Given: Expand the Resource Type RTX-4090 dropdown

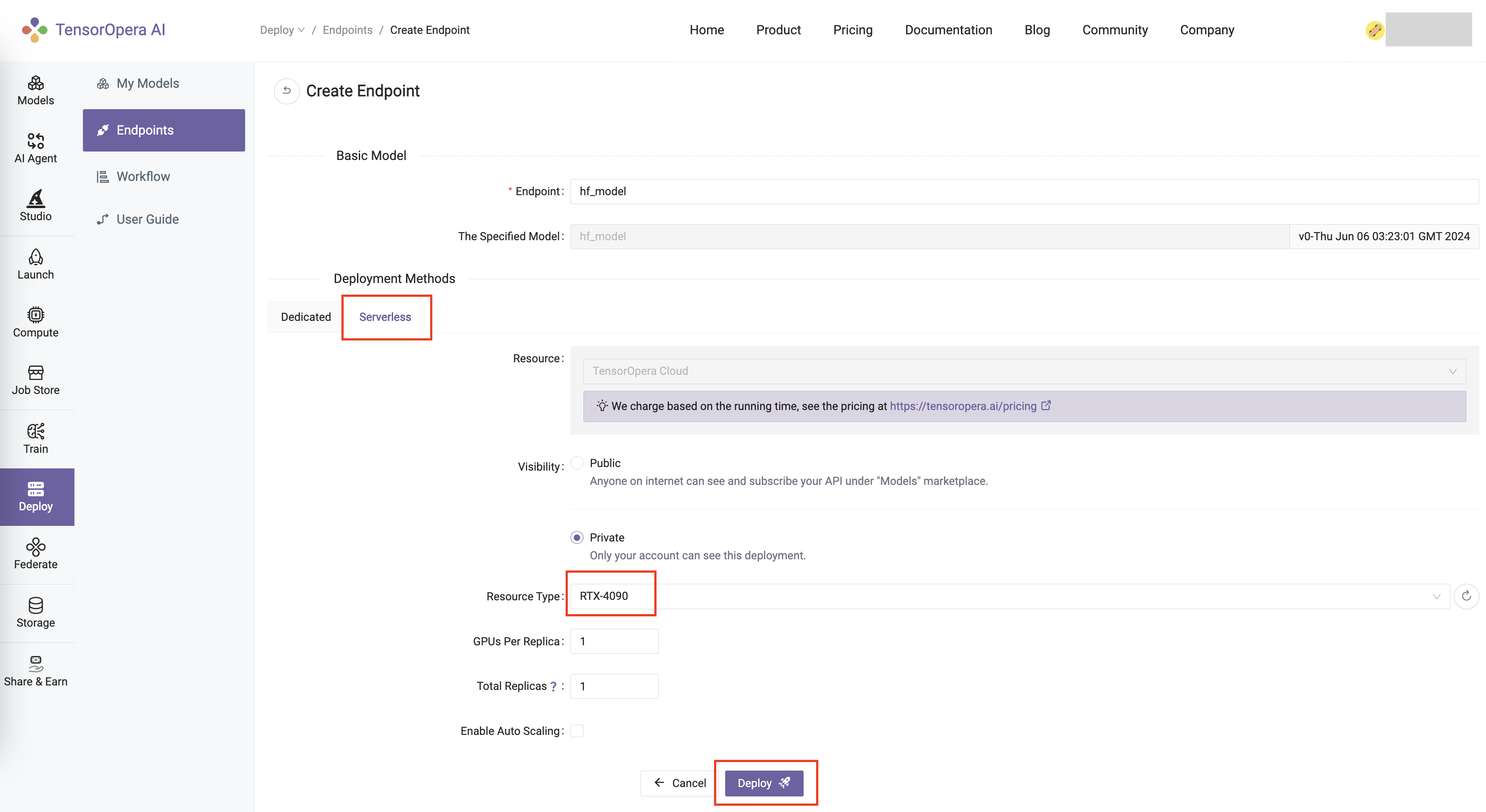Looking at the screenshot, I should point(1010,596).
